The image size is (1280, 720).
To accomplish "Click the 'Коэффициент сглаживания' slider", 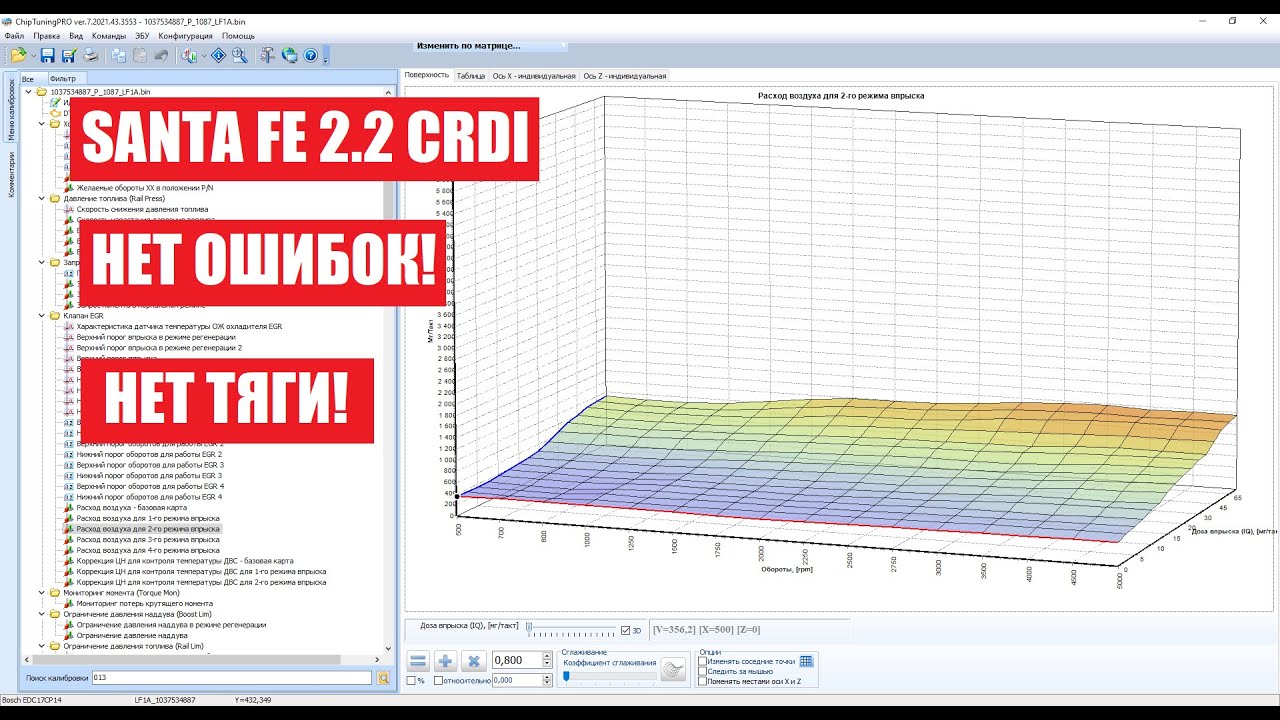I will 609,677.
